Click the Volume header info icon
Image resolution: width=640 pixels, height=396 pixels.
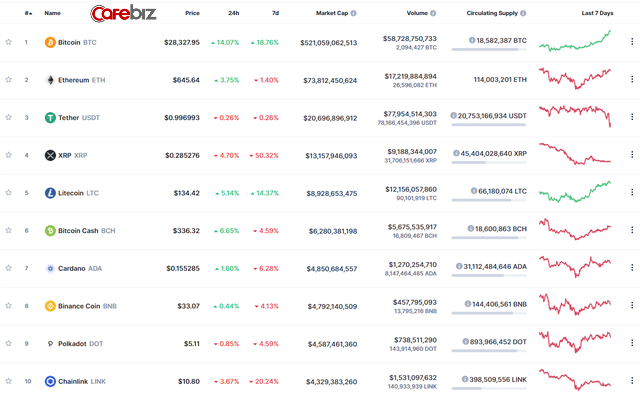point(433,13)
